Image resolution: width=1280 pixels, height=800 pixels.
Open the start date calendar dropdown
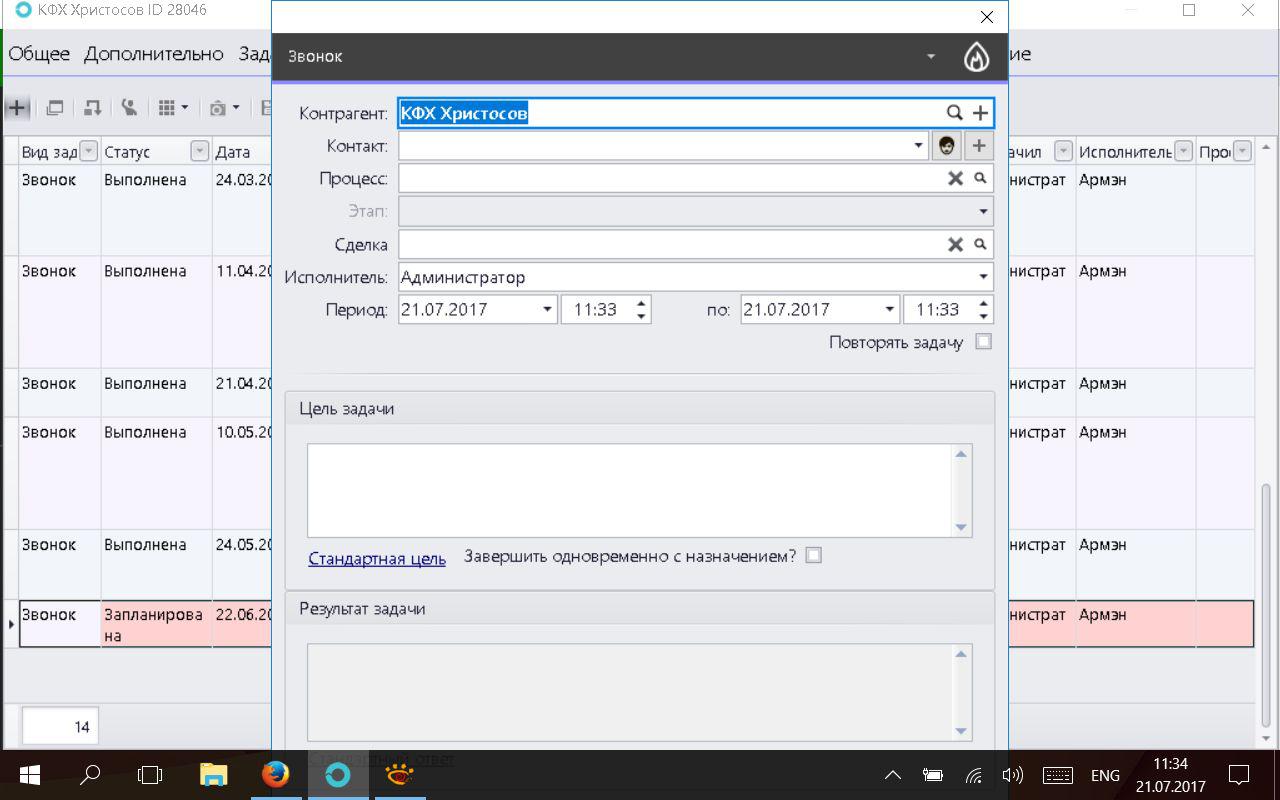pyautogui.click(x=547, y=310)
